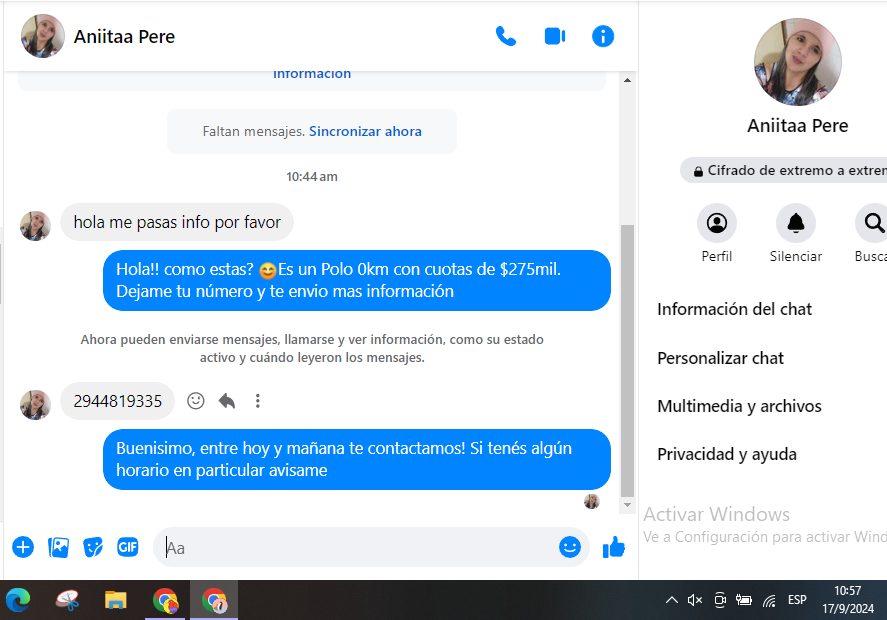
Task: Open Perfil of Aniitaa Pere
Action: pyautogui.click(x=716, y=223)
